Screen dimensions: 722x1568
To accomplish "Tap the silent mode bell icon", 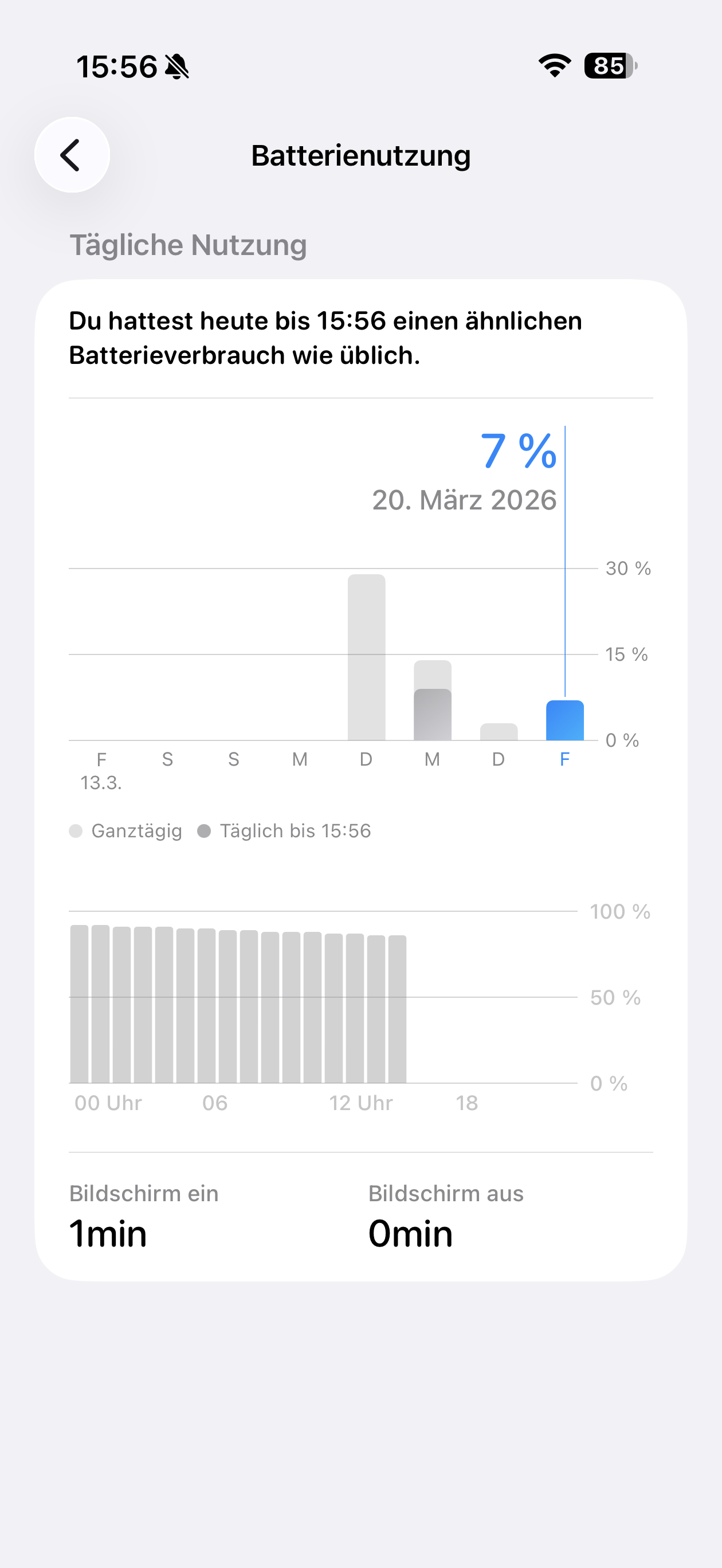I will tap(177, 67).
